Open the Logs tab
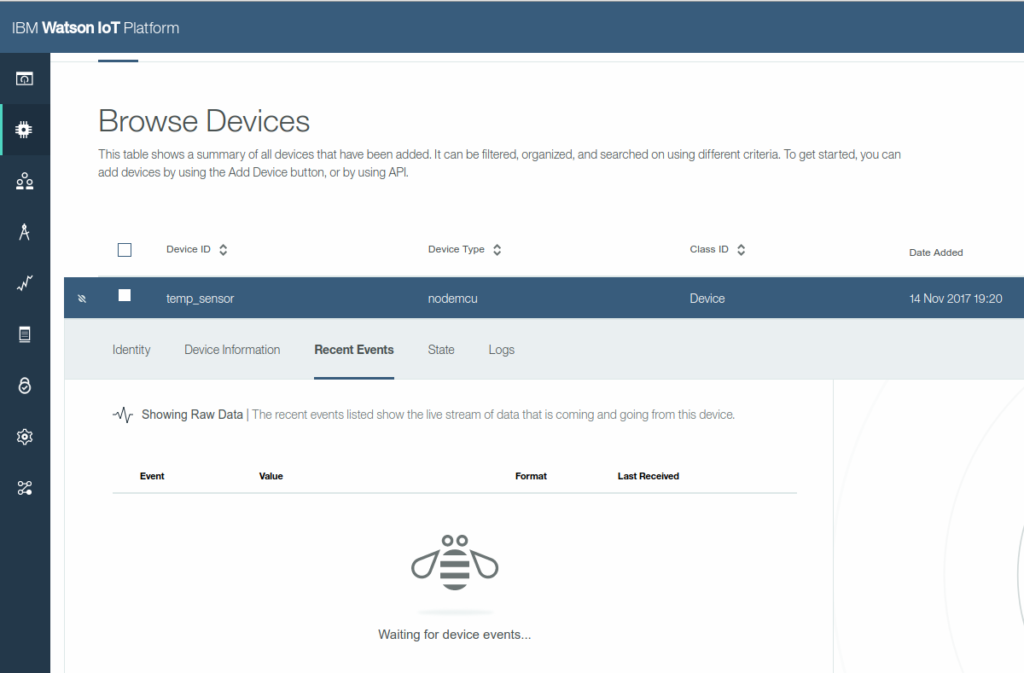The image size is (1024, 673). pyautogui.click(x=502, y=350)
